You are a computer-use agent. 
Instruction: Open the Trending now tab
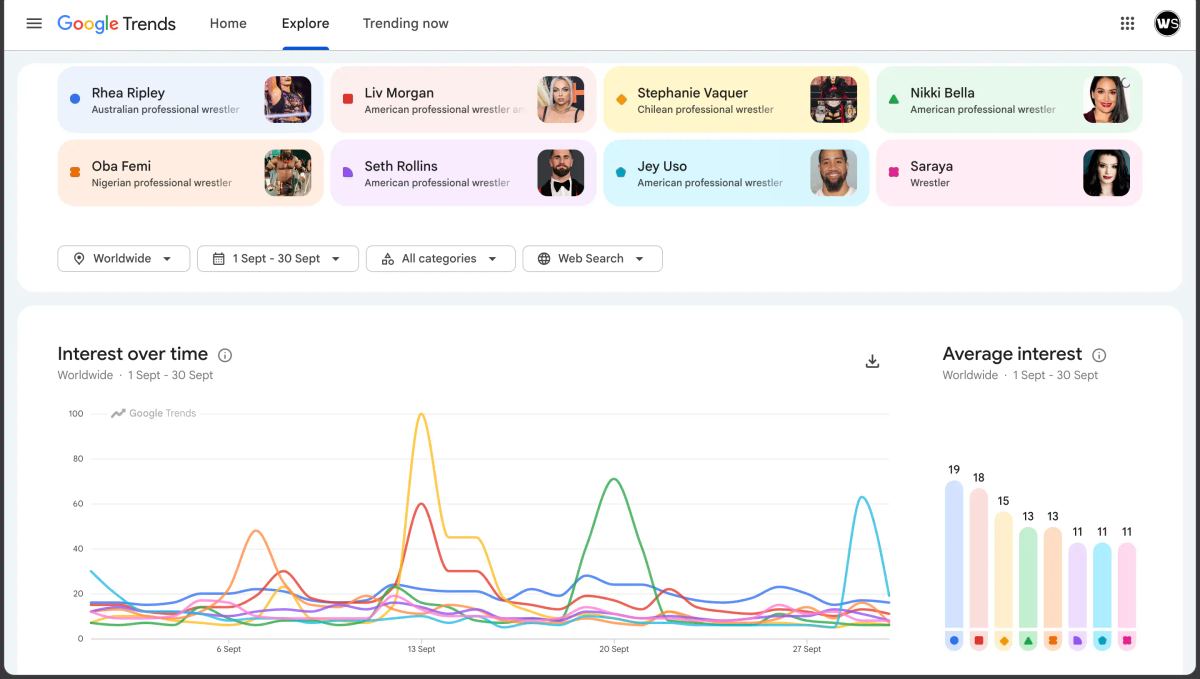405,23
